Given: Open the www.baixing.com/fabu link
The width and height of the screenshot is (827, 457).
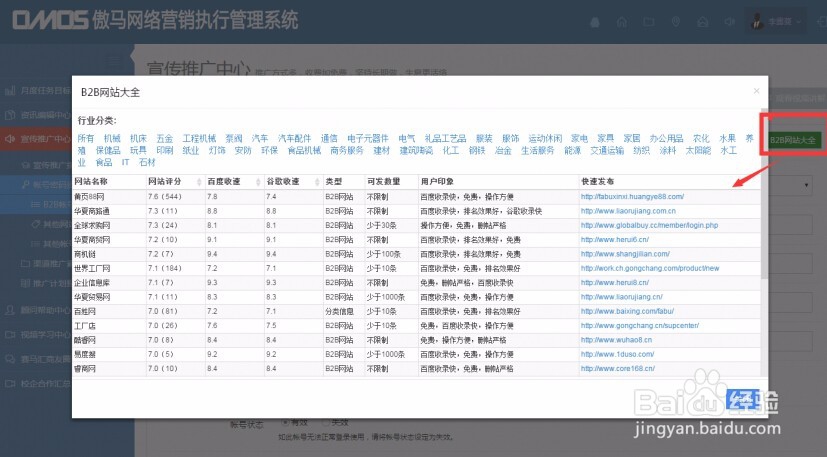Looking at the screenshot, I should coord(627,311).
